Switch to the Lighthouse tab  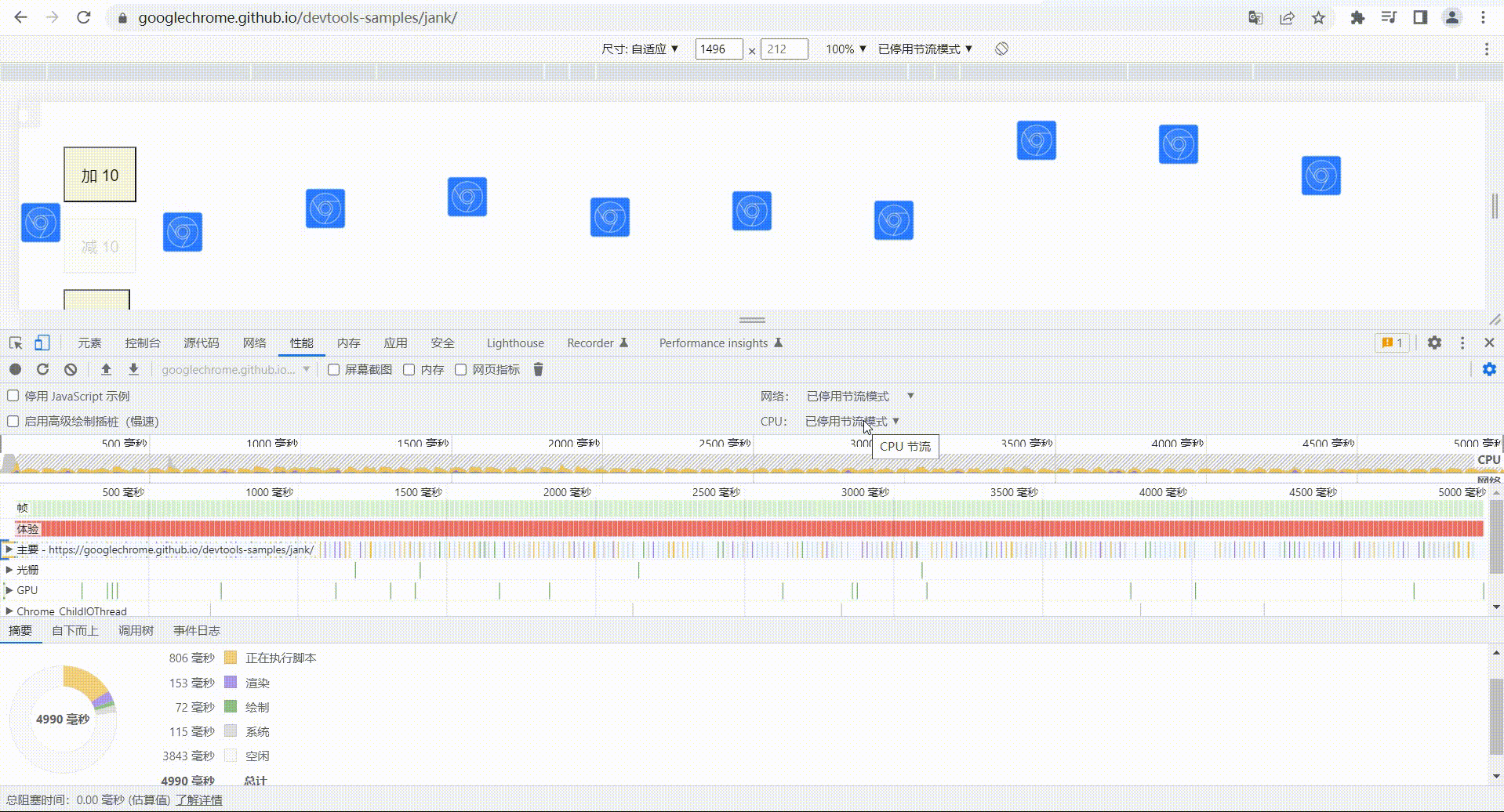point(515,343)
